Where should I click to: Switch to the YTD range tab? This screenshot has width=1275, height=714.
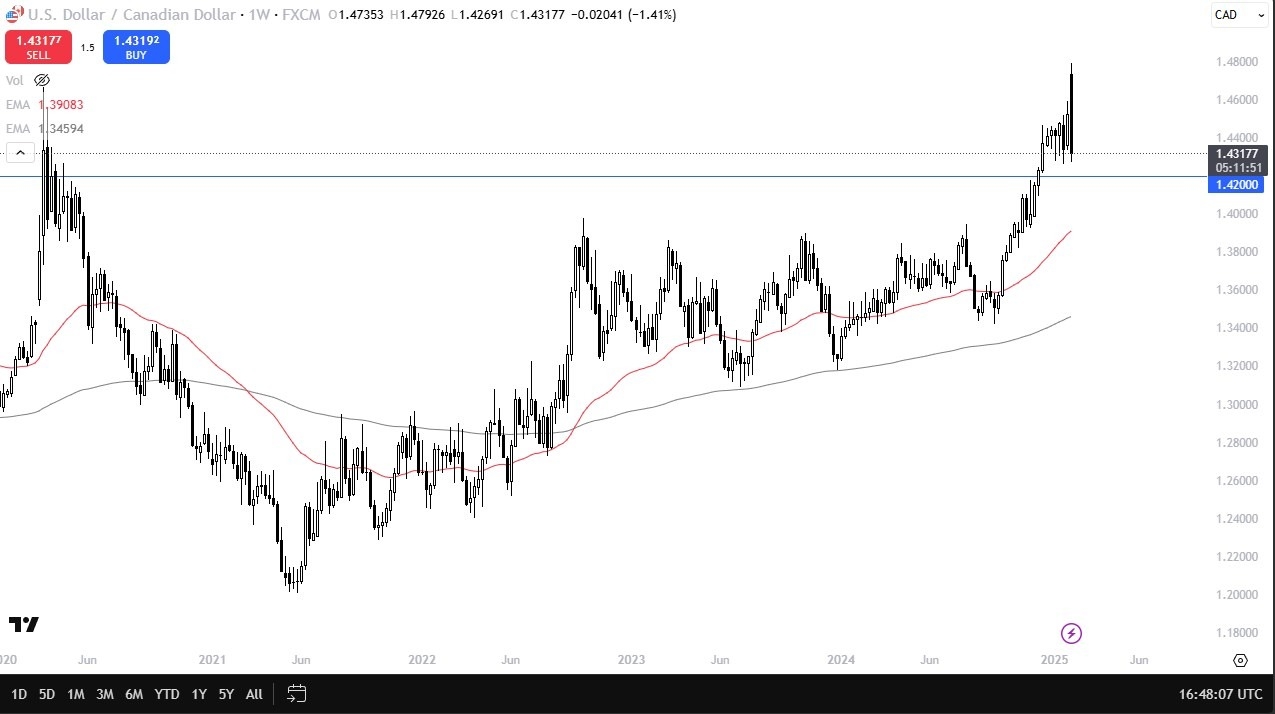(166, 693)
